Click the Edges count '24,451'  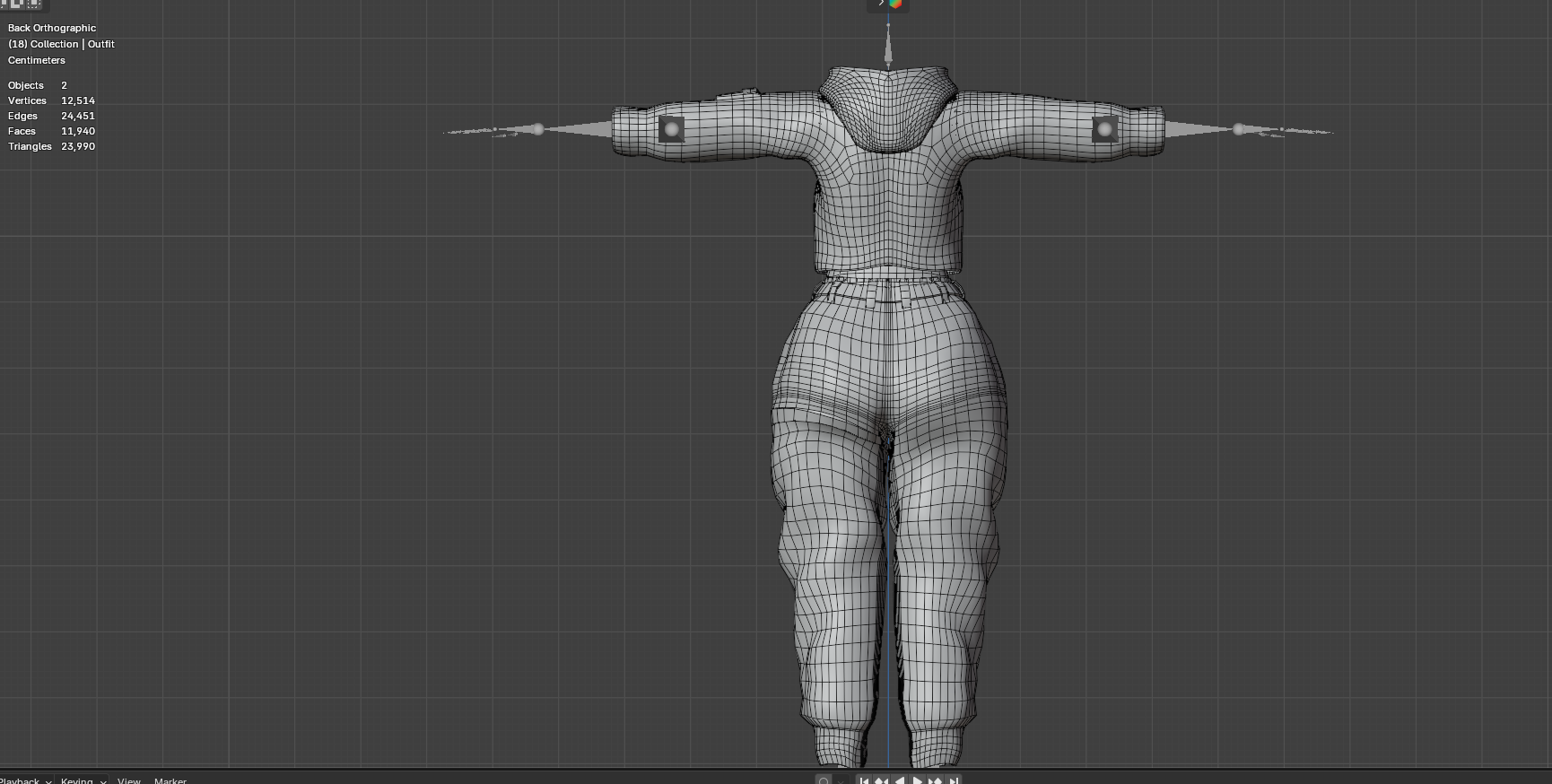coord(78,116)
